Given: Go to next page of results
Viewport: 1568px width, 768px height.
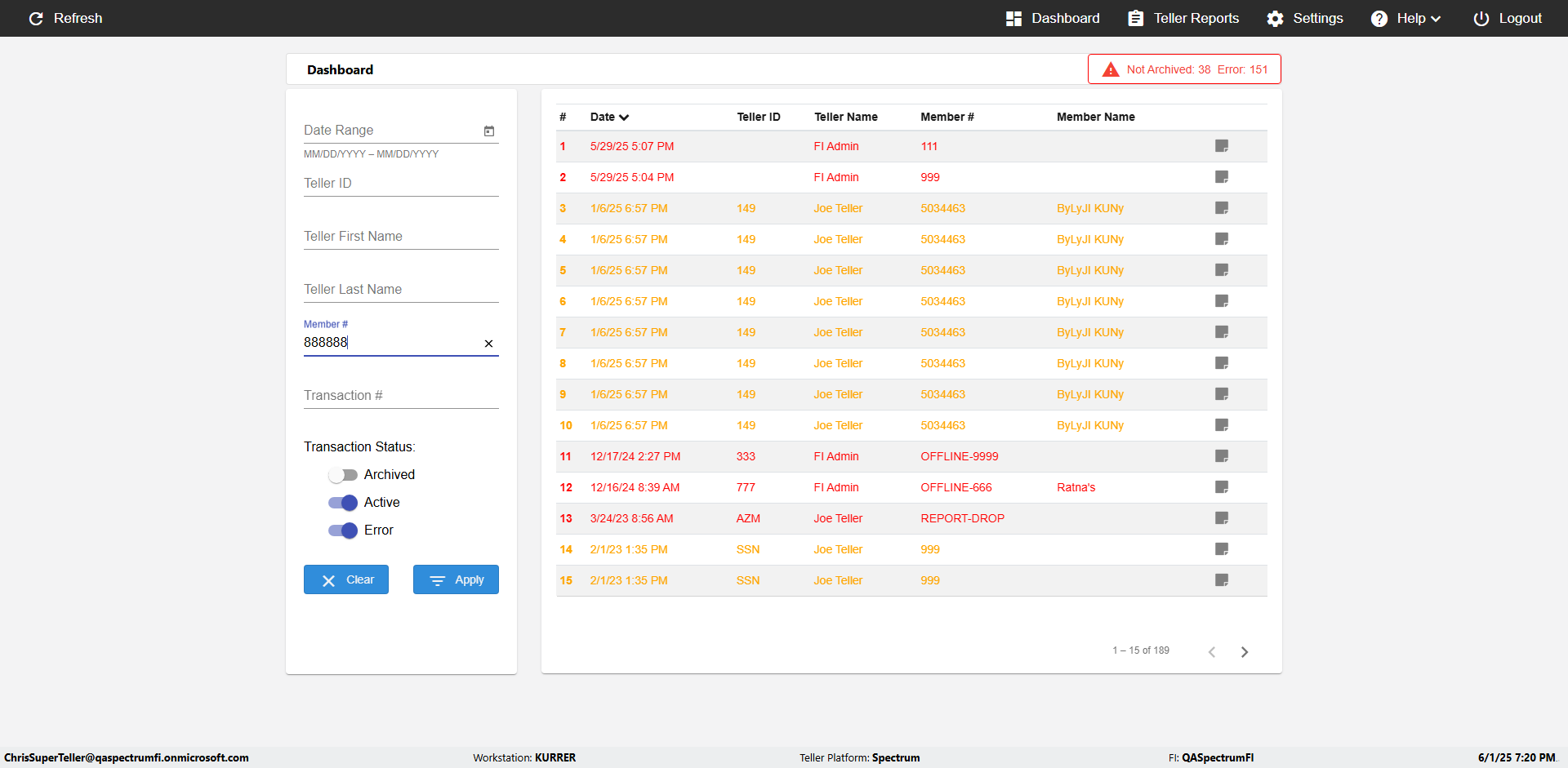Looking at the screenshot, I should point(1244,651).
